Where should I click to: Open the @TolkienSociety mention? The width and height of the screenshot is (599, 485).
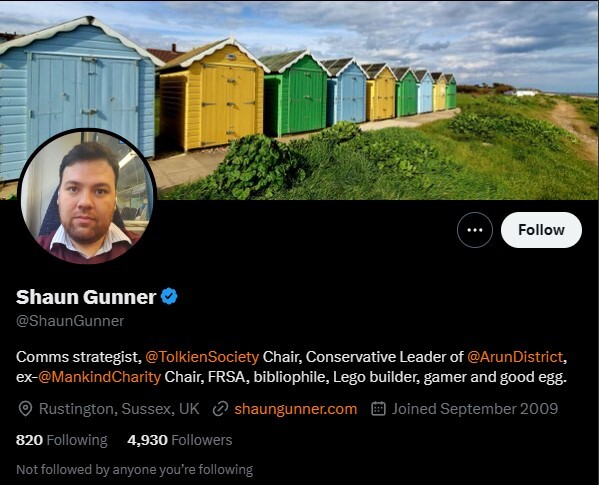coord(202,357)
